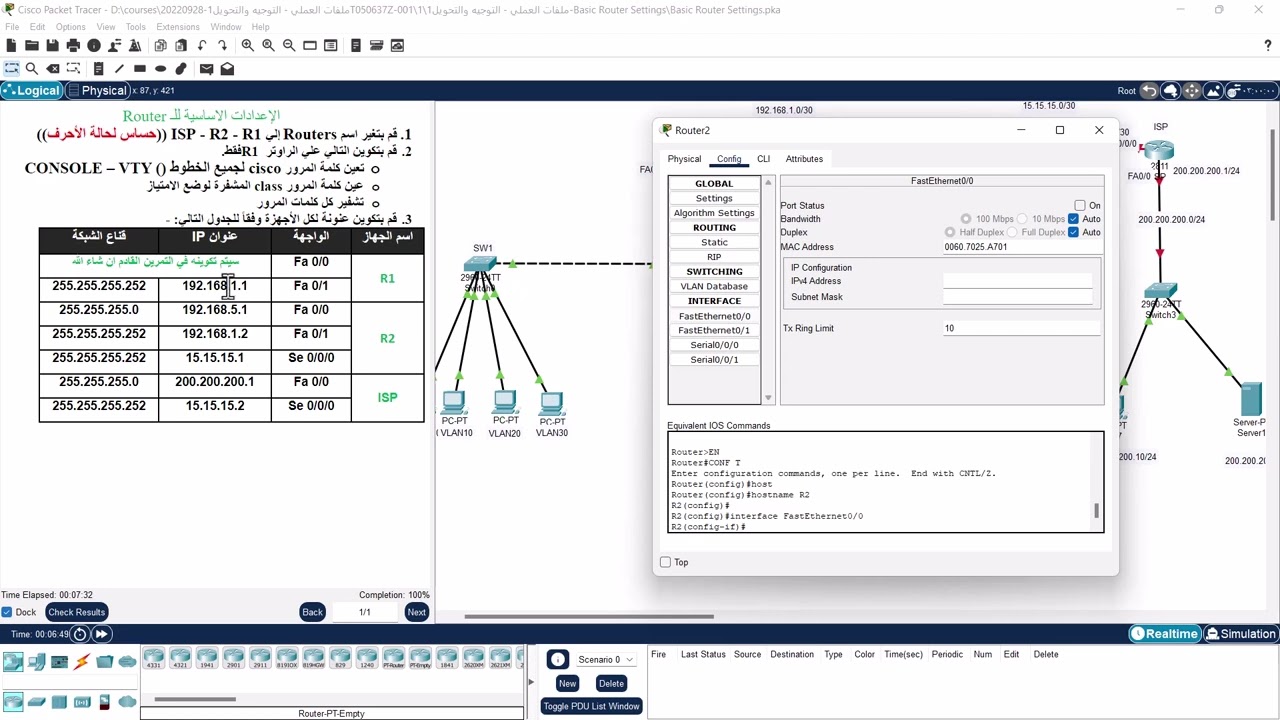Screen dimensions: 1280x720
Task: Switch to the Physical tab in Router2
Action: [684, 159]
